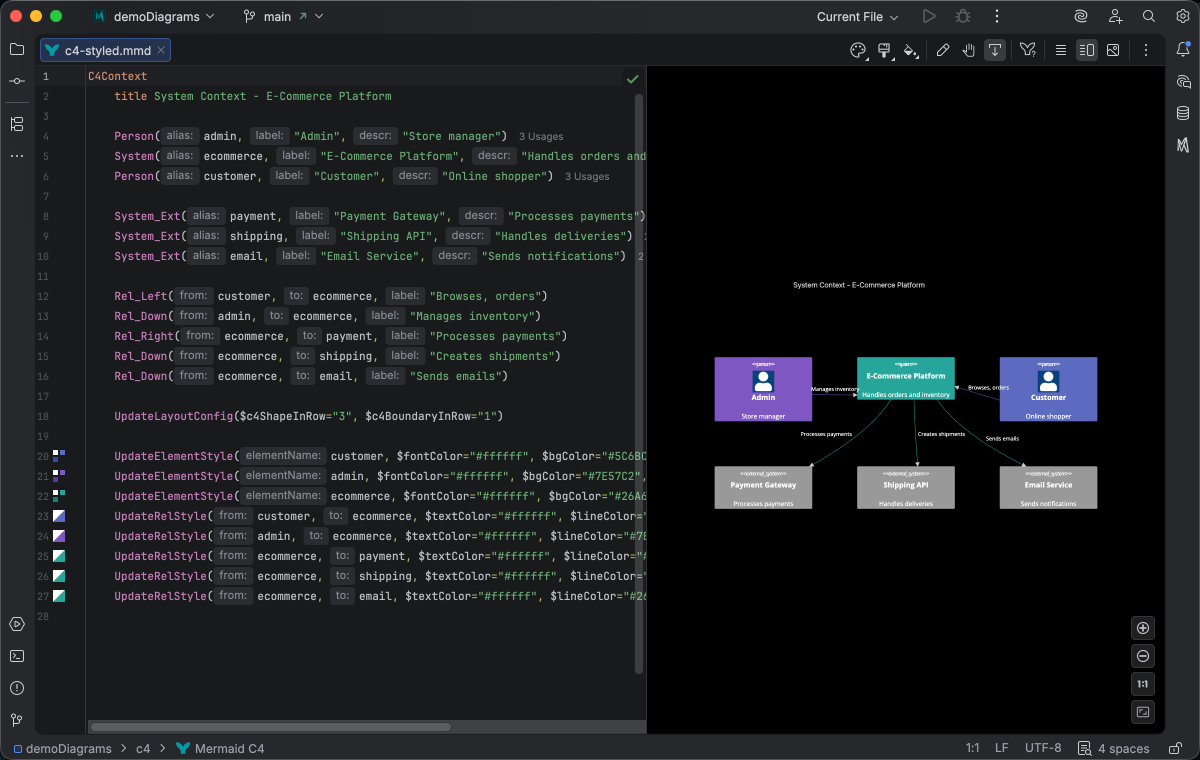The width and height of the screenshot is (1200, 760).
Task: Click the 3 Usages hint on Admin line
Action: pyautogui.click(x=541, y=136)
